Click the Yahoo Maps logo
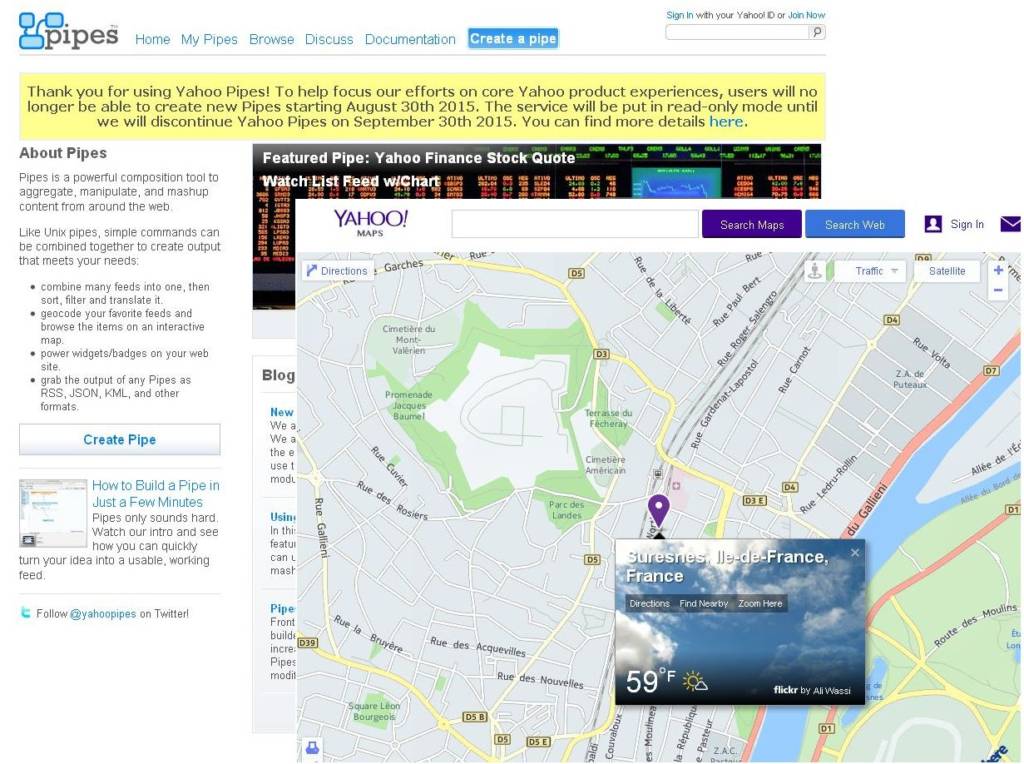Screen dimensions: 1024x764 point(370,223)
